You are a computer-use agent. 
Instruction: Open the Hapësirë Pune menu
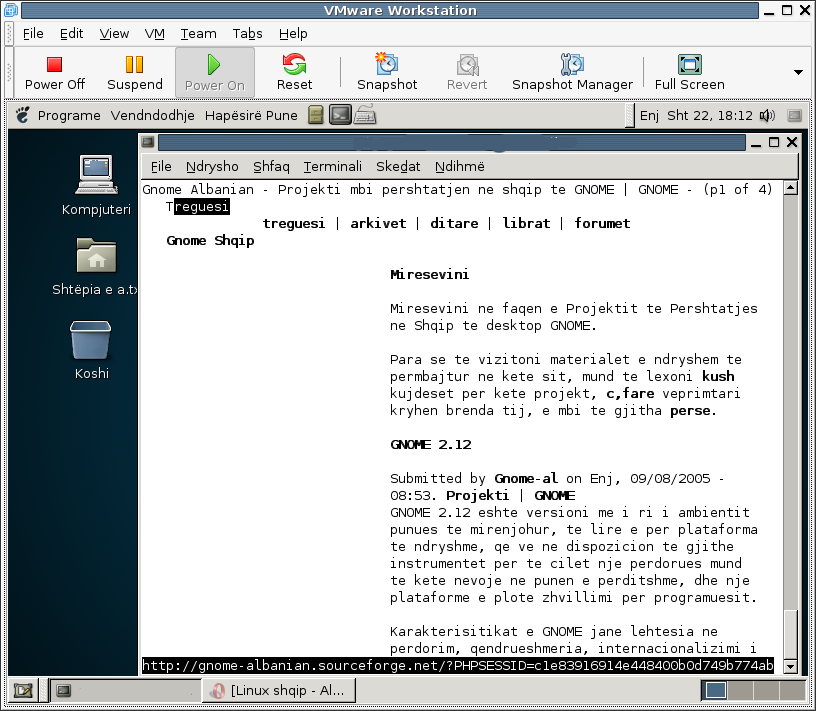(251, 116)
